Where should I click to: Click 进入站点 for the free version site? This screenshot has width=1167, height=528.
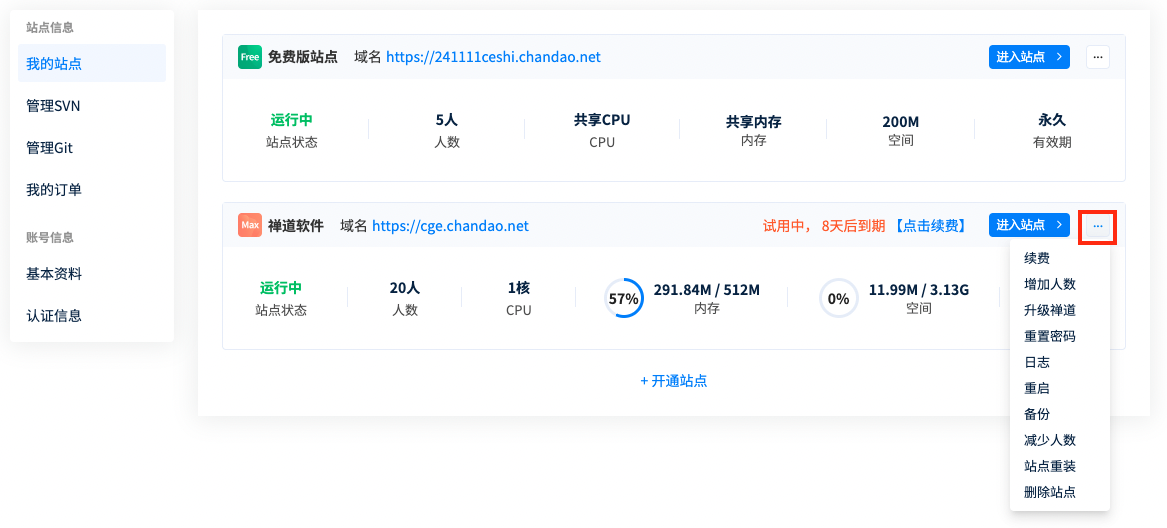click(x=1029, y=57)
